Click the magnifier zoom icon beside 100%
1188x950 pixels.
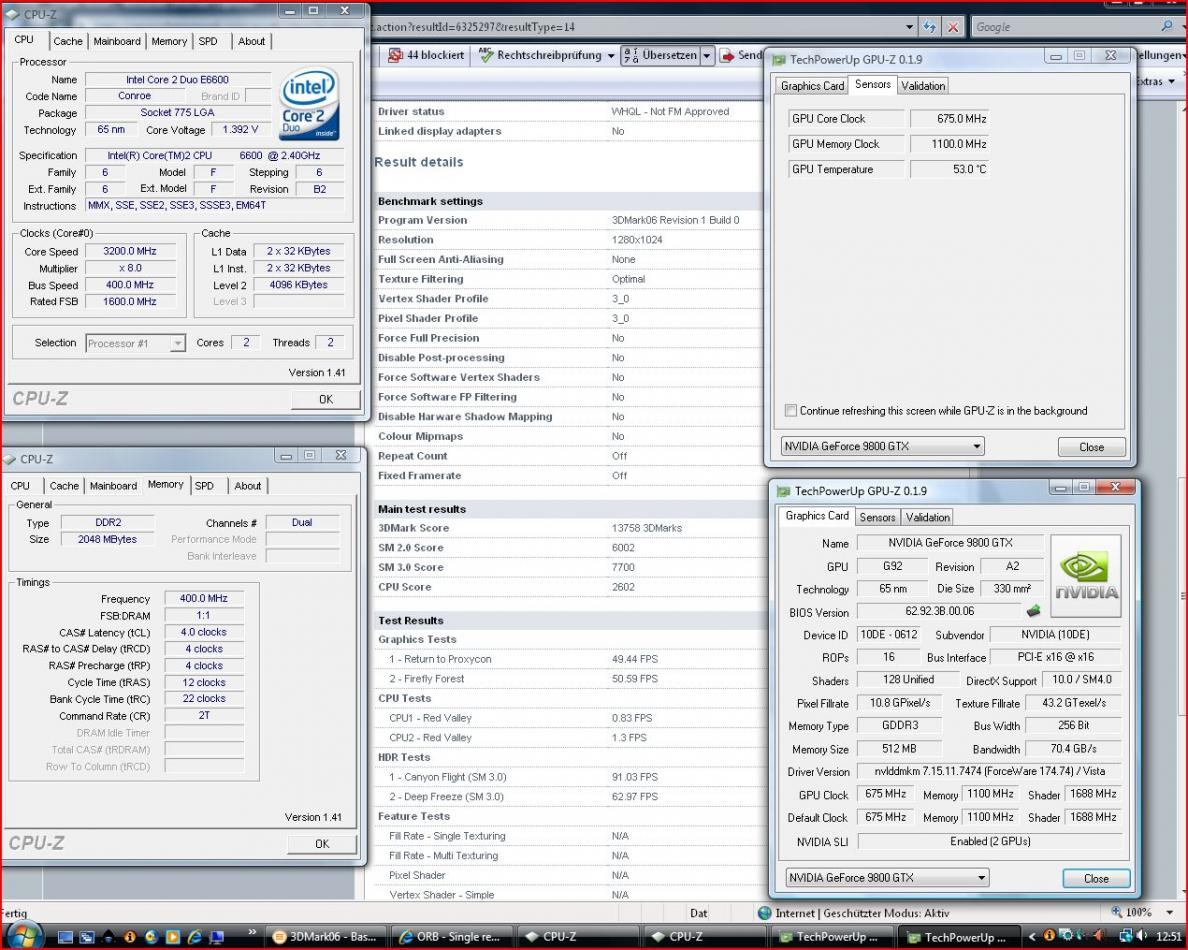(1117, 912)
